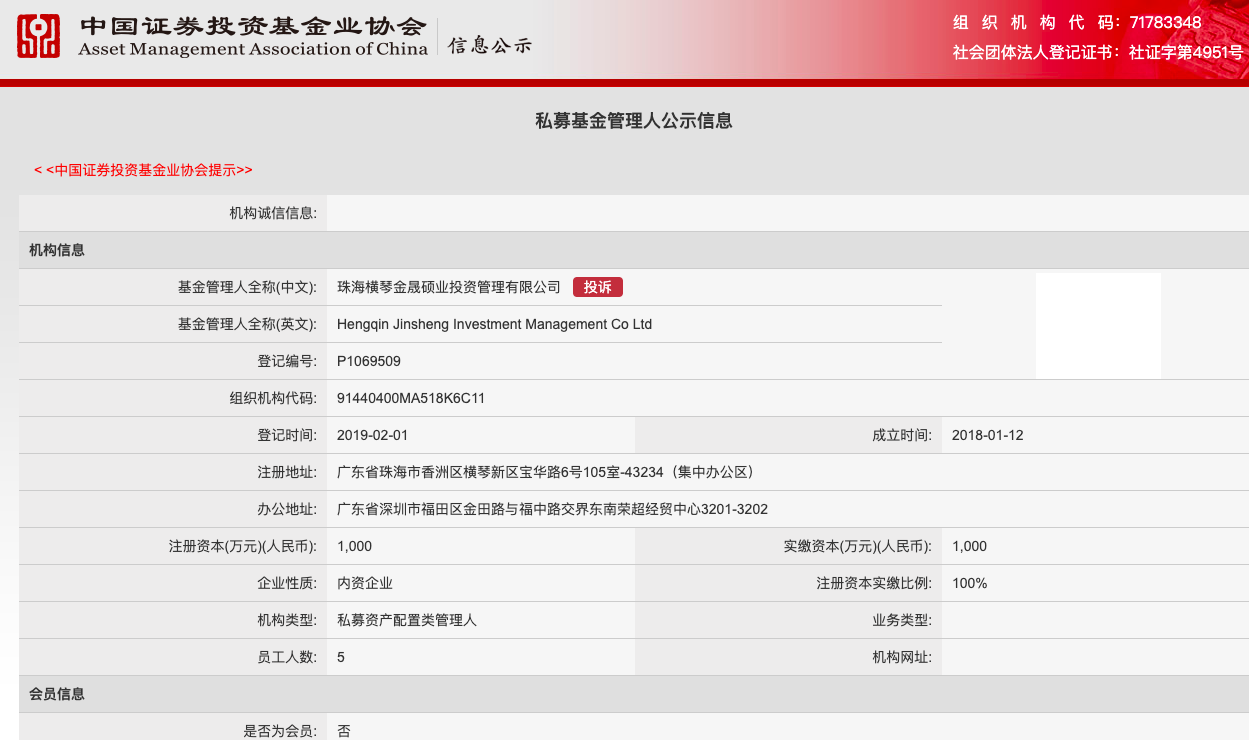
Task: Click the 私募基金管理人公示信息 page heading
Action: point(634,121)
